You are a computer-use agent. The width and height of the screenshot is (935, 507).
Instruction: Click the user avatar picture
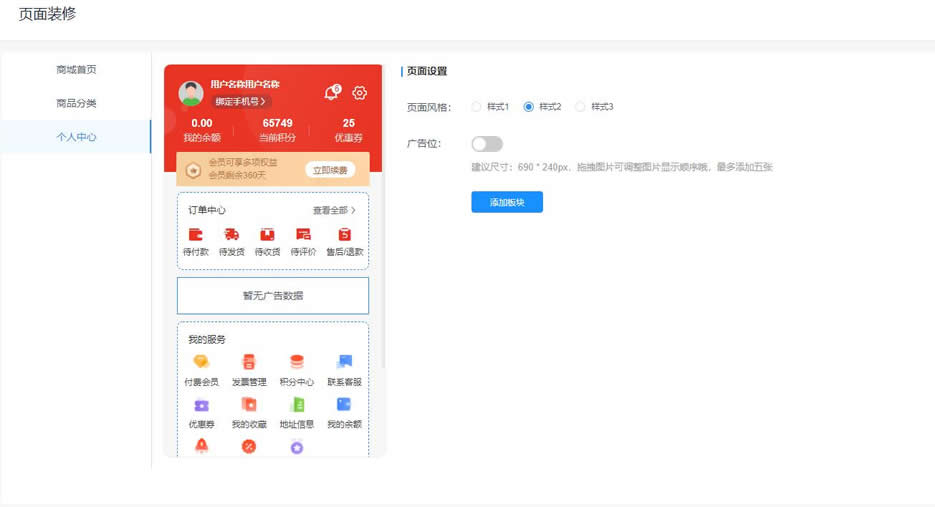pos(191,94)
